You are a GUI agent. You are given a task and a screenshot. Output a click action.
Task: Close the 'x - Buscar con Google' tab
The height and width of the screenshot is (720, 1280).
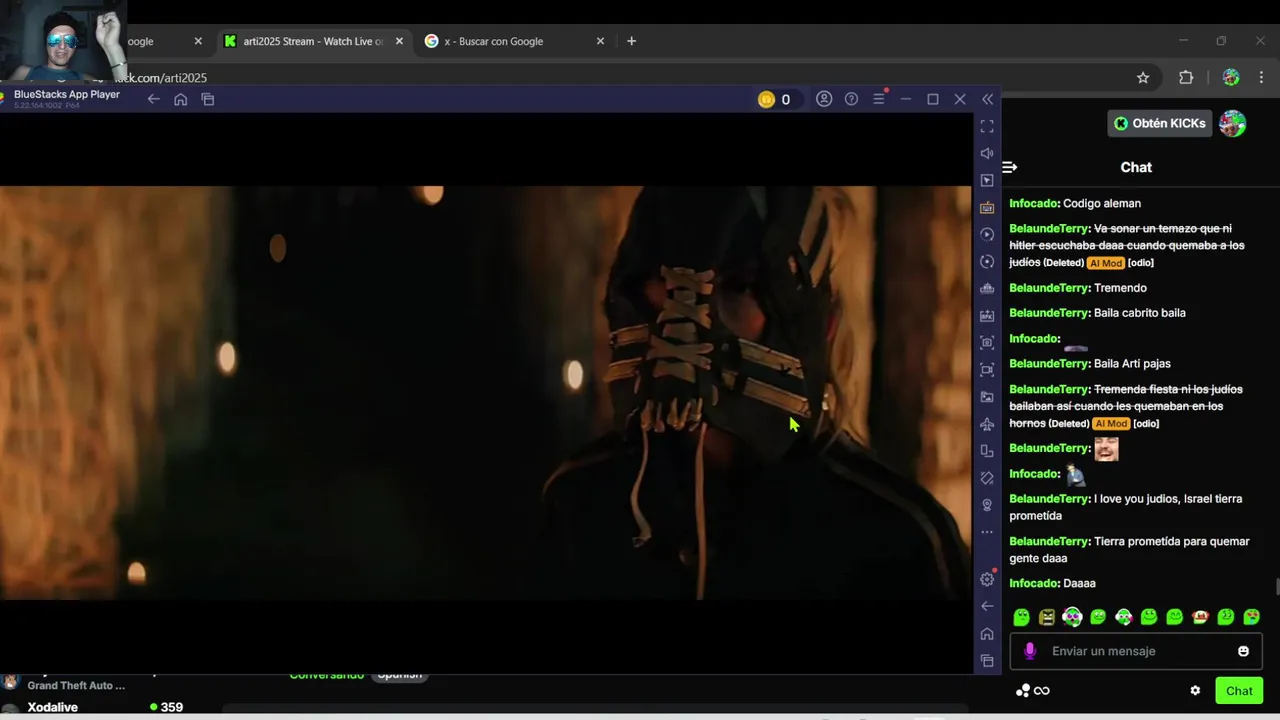tap(600, 41)
